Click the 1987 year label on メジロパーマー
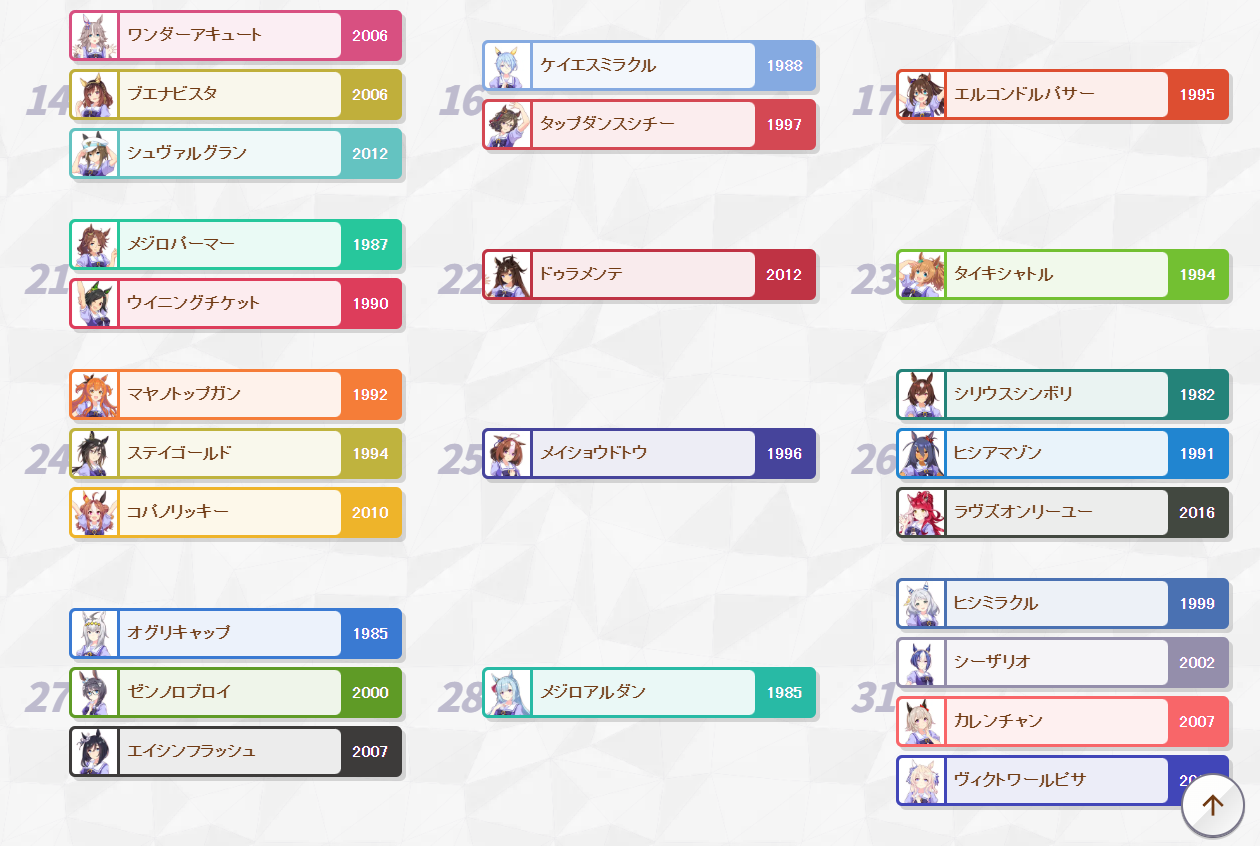Screen dimensions: 1260x846 coord(370,245)
